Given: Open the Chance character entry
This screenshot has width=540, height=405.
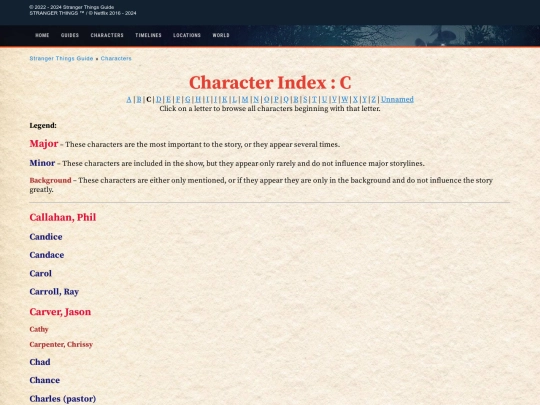Looking at the screenshot, I should [45, 380].
